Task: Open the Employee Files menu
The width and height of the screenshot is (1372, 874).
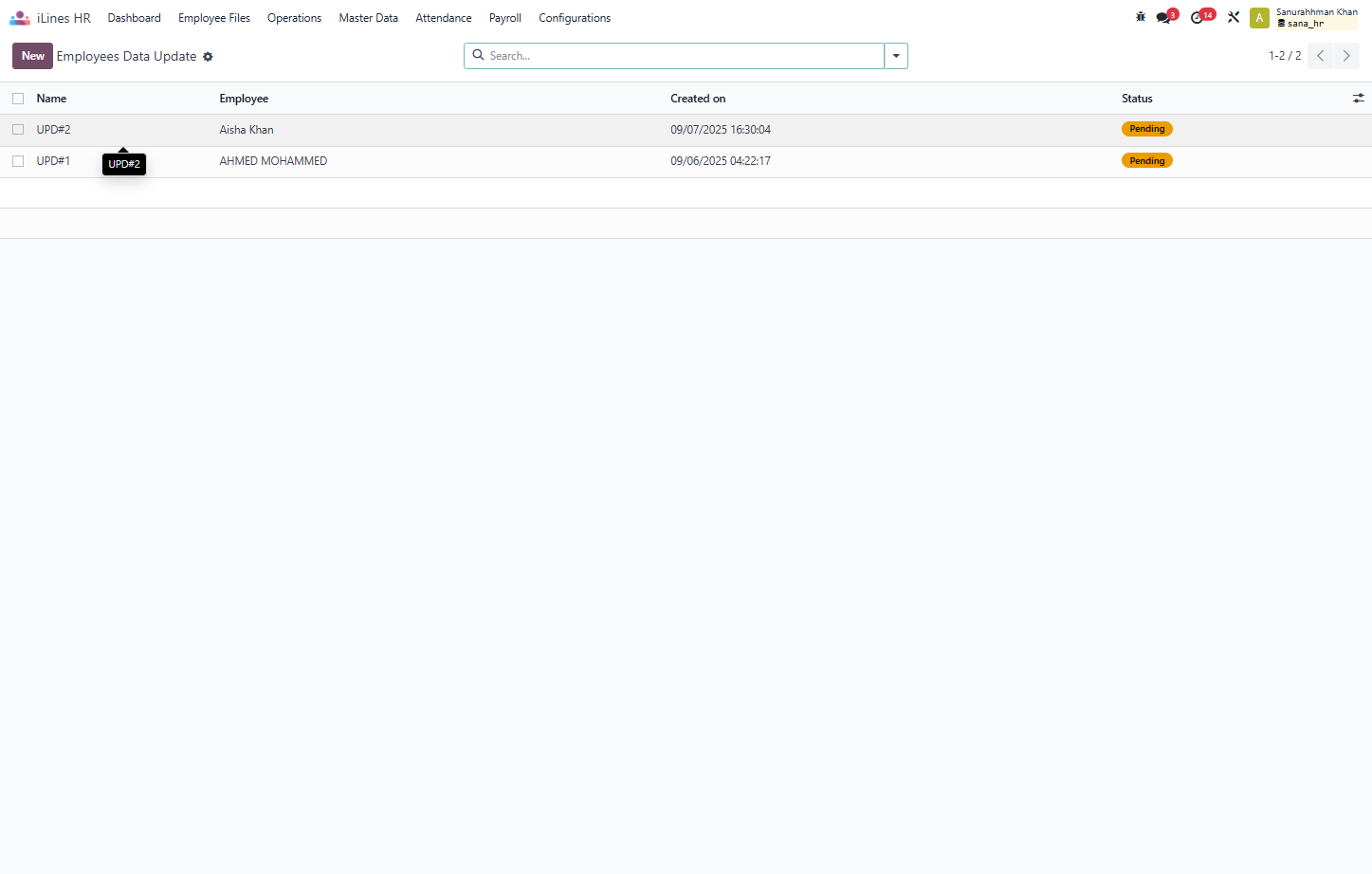Action: click(214, 18)
